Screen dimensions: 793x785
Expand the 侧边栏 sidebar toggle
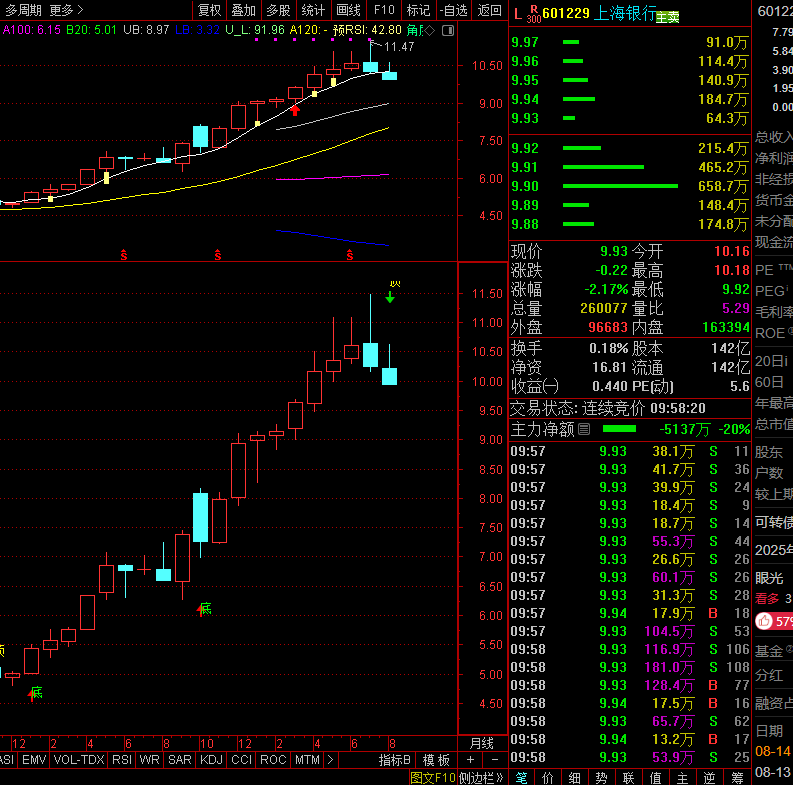[x=481, y=777]
